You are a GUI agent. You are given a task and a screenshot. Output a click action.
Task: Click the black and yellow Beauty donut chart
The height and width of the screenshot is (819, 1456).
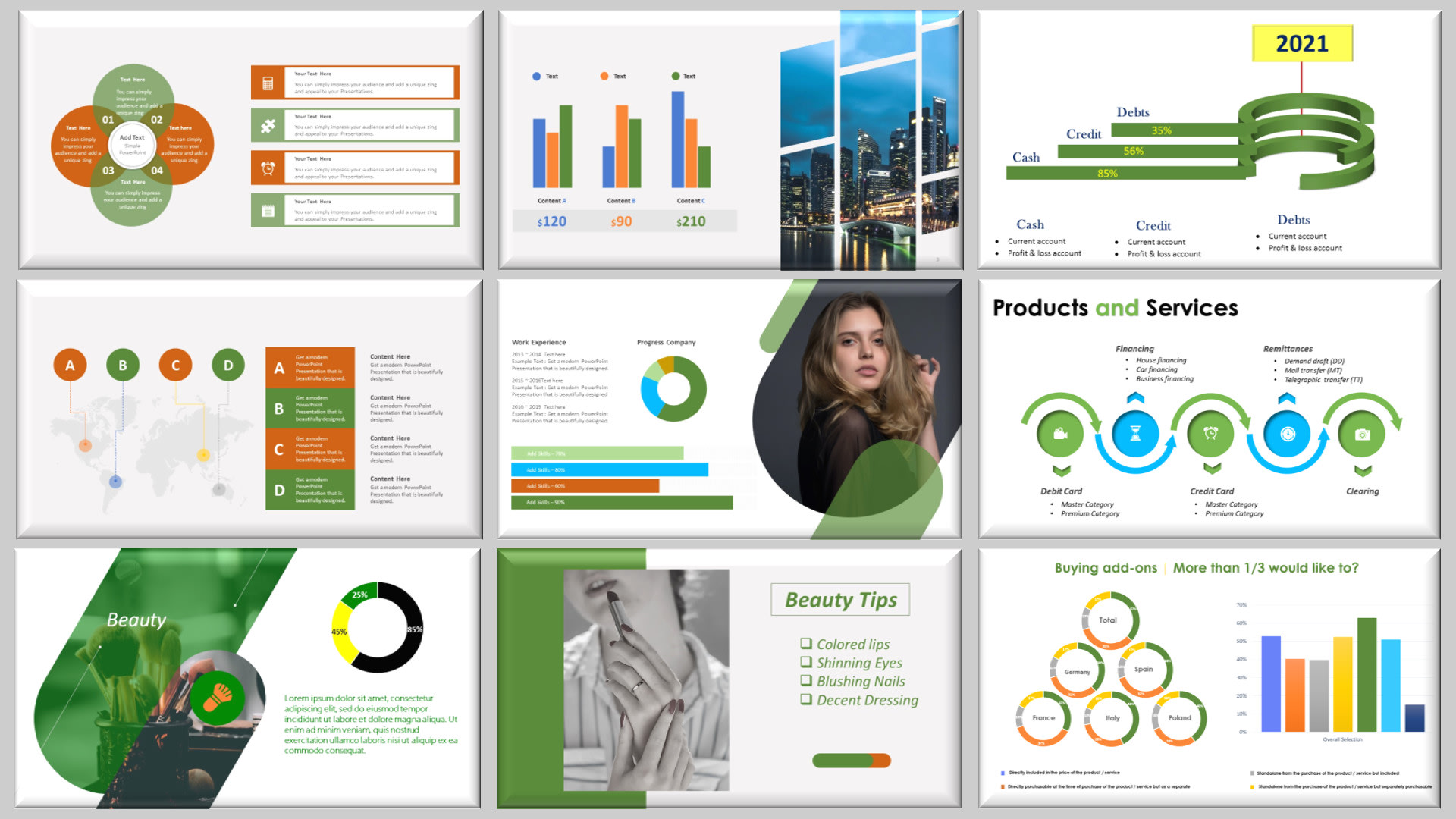378,627
